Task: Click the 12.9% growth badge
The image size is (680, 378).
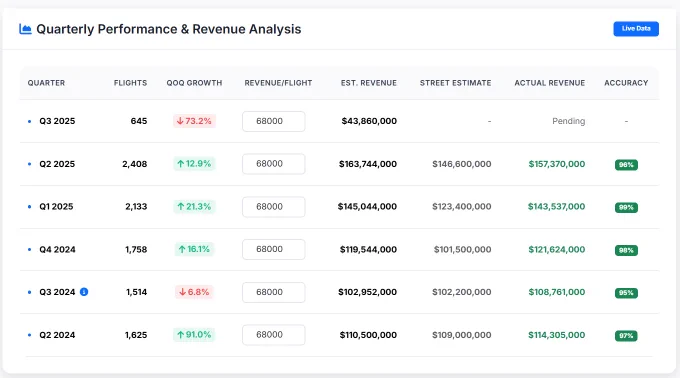Action: [194, 163]
